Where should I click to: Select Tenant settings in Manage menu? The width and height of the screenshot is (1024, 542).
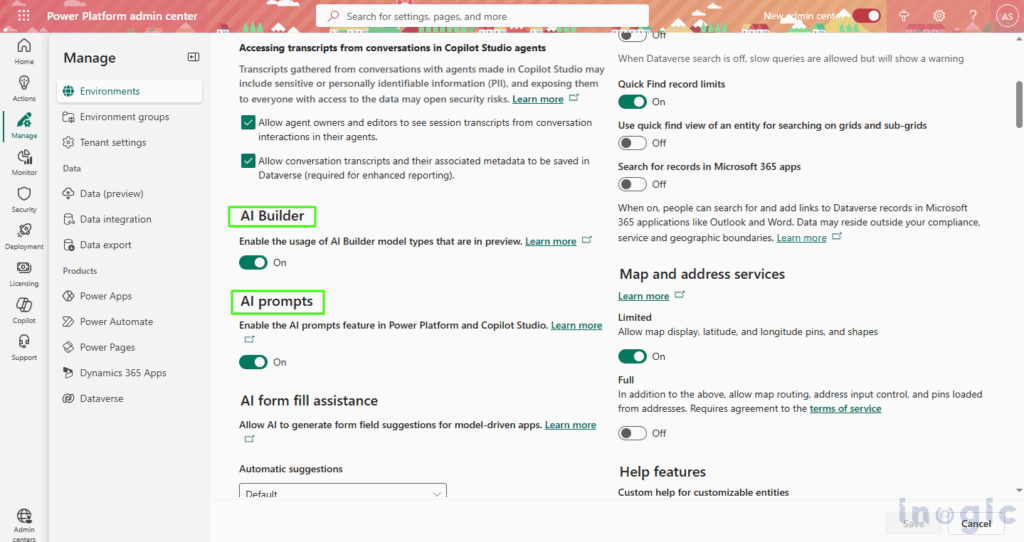point(113,143)
